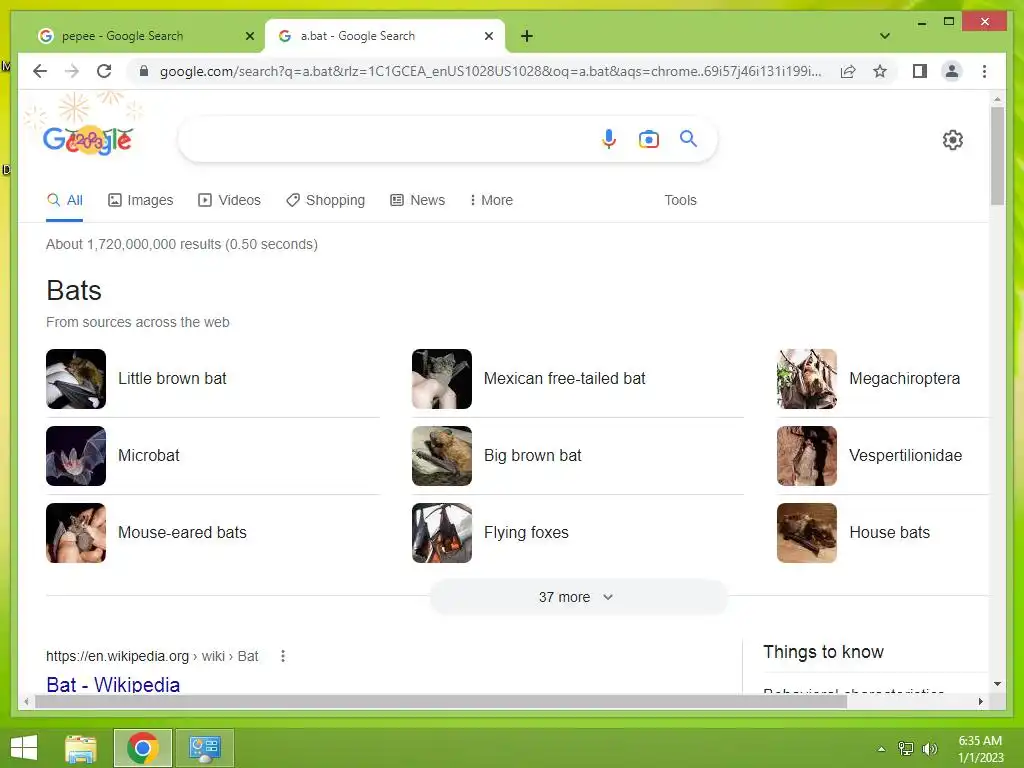Open the tab search dropdown chevron
The height and width of the screenshot is (768, 1024).
(885, 36)
